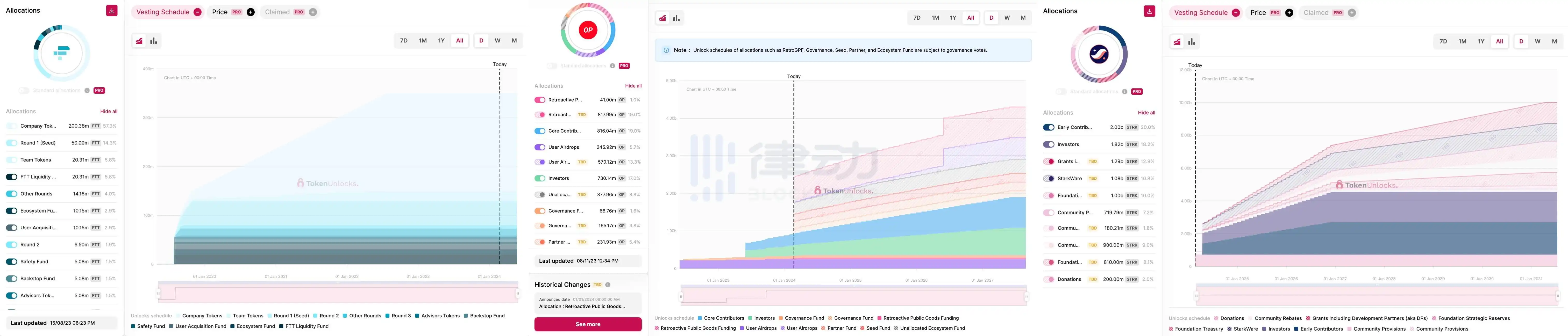Select 1Y range on STRK chart
Screen dimensions: 1568x336
point(1480,42)
